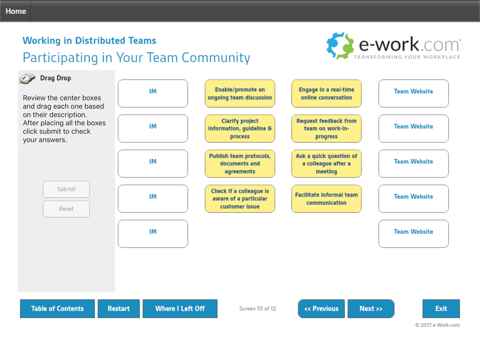This screenshot has width=480, height=360.
Task: Click the 'Review the center boxes' instruction text
Action: [64, 119]
